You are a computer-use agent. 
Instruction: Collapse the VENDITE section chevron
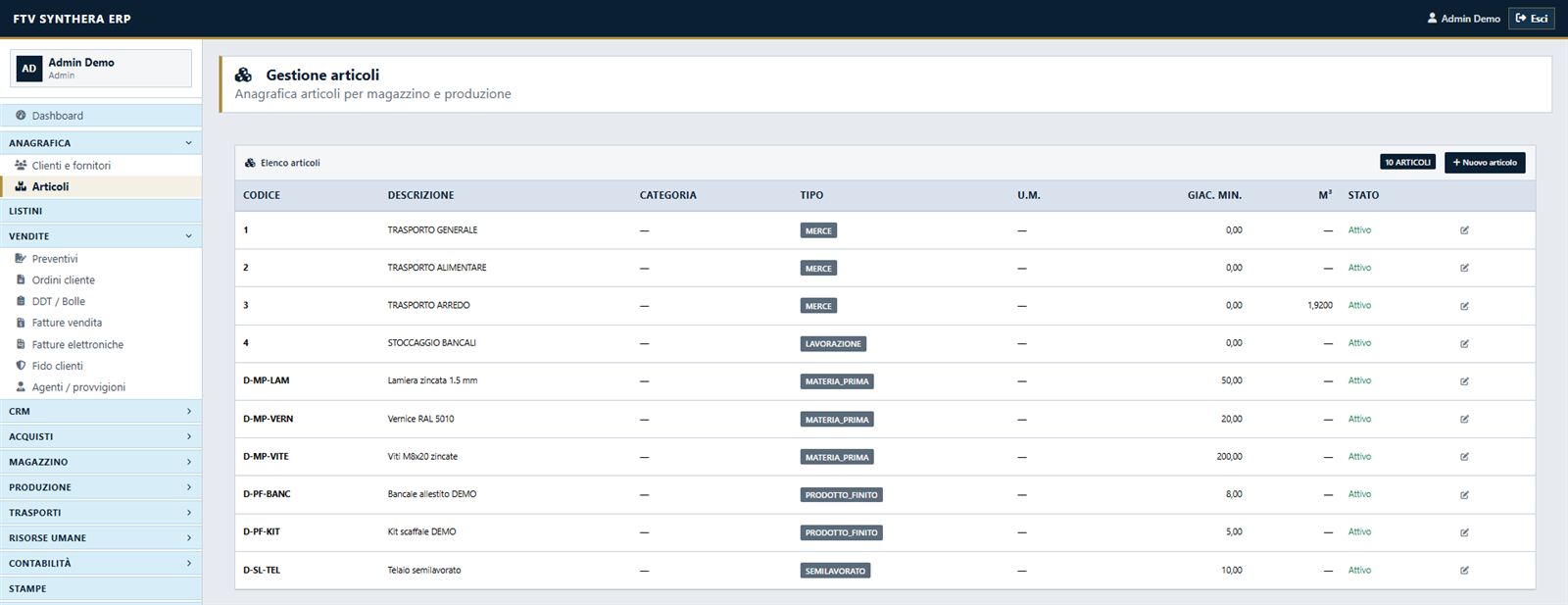coord(188,236)
